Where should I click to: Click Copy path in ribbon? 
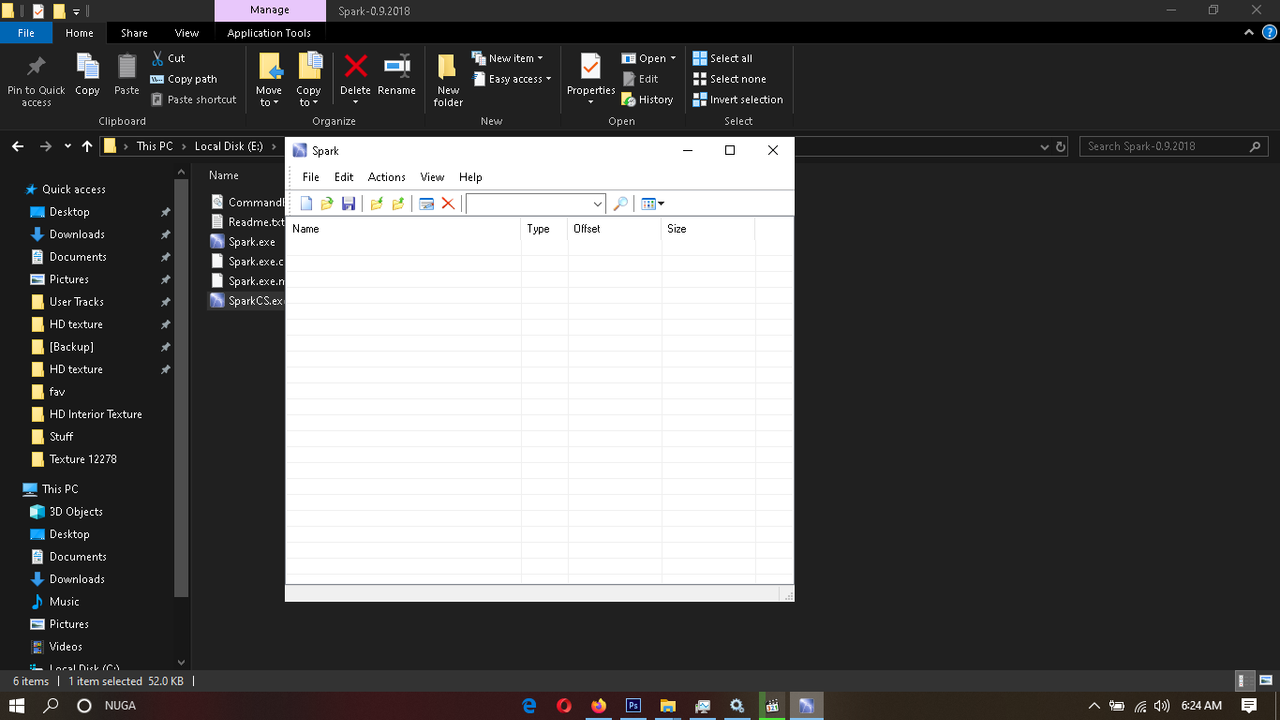(184, 79)
